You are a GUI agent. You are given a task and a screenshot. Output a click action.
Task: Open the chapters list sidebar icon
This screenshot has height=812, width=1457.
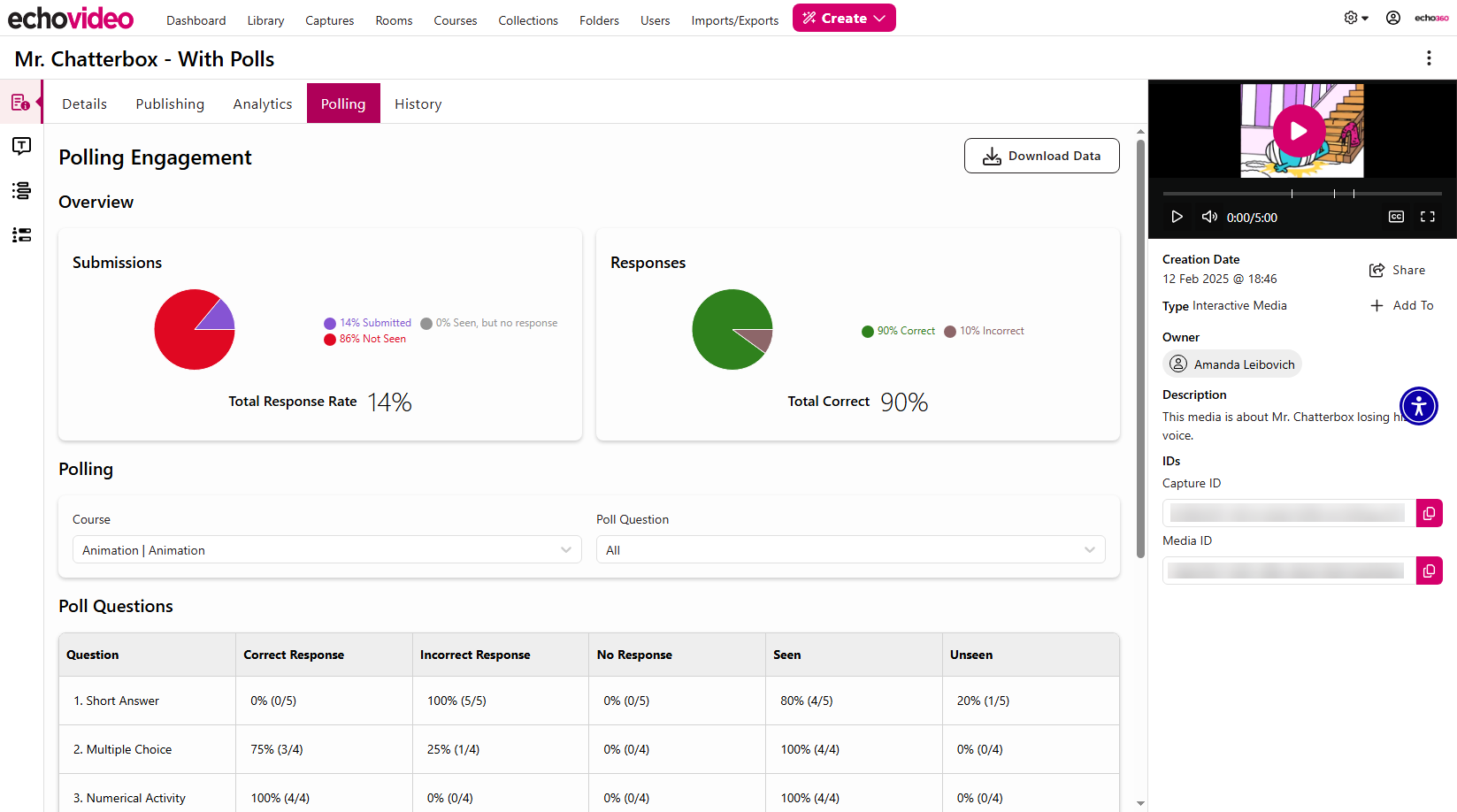tap(21, 190)
